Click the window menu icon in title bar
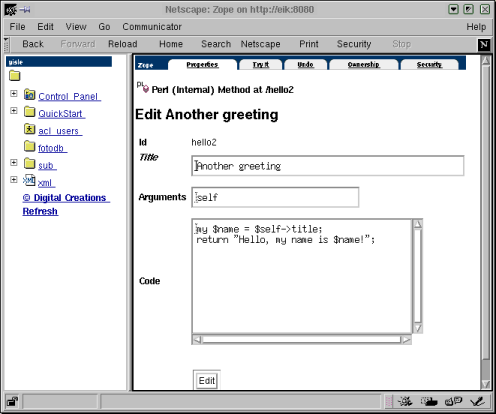 11,10
